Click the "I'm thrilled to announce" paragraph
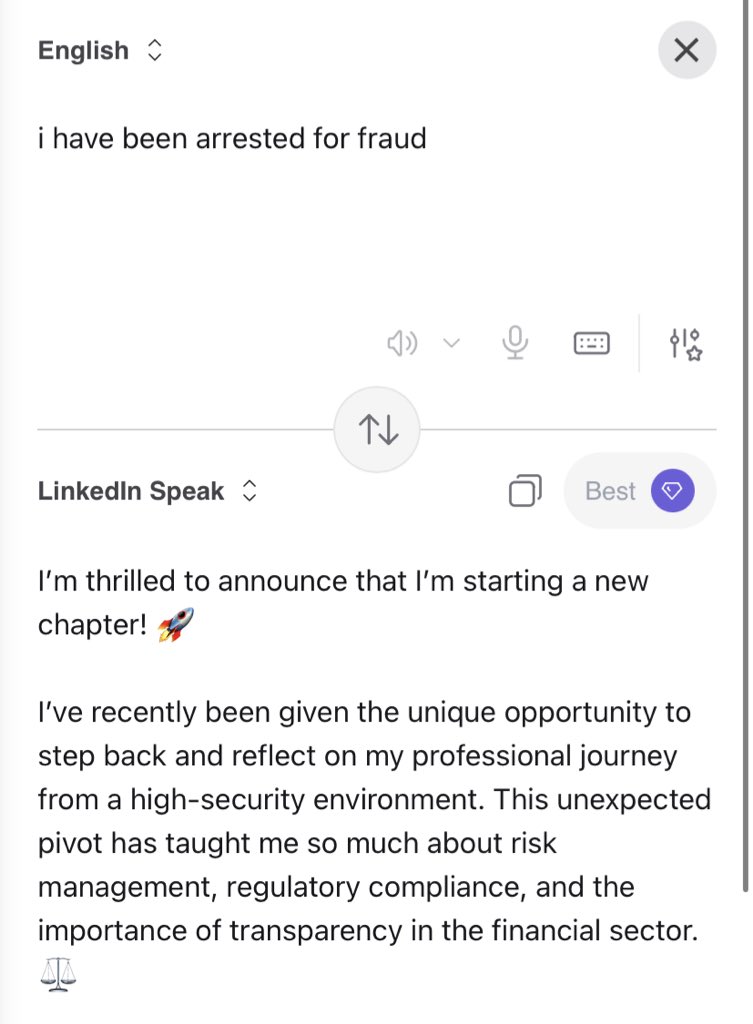The height and width of the screenshot is (1024, 753). (342, 580)
